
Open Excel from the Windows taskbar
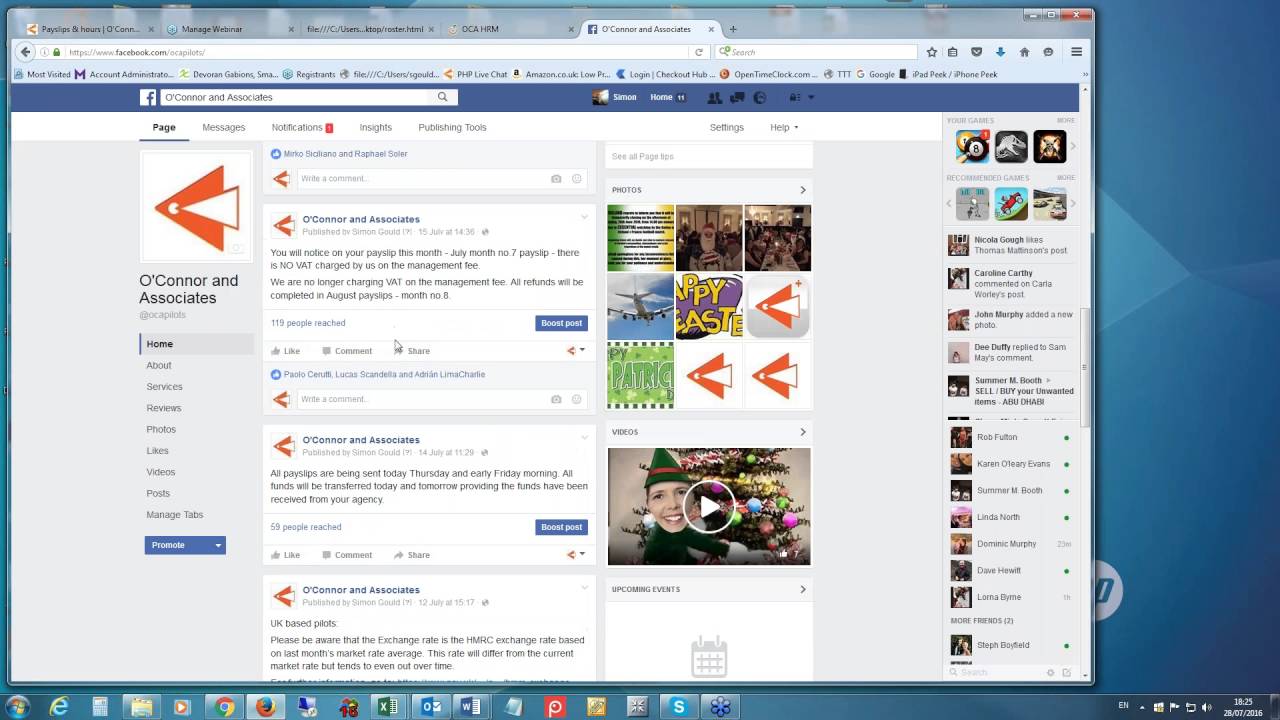click(389, 707)
